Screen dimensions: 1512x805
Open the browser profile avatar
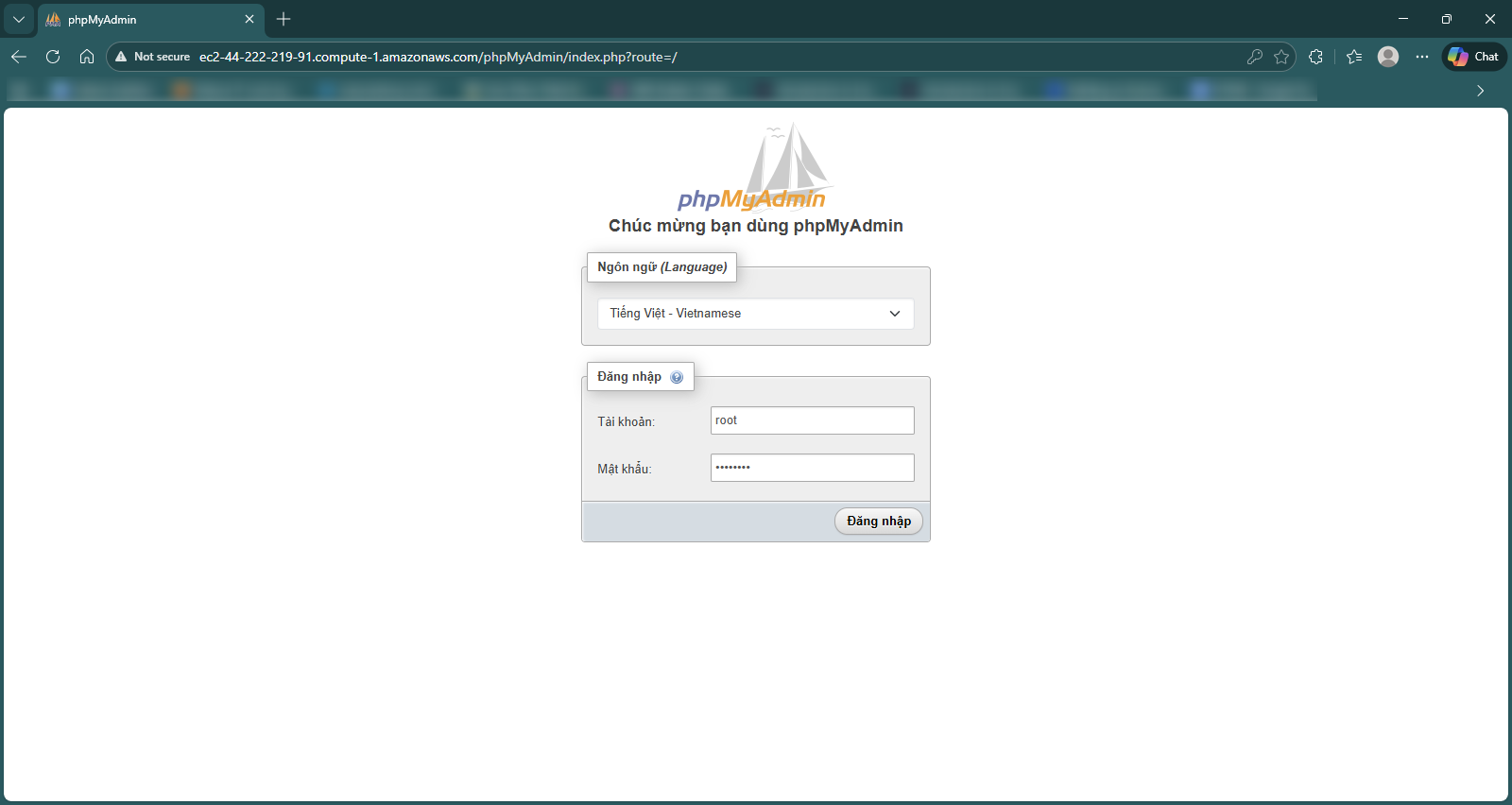1388,57
